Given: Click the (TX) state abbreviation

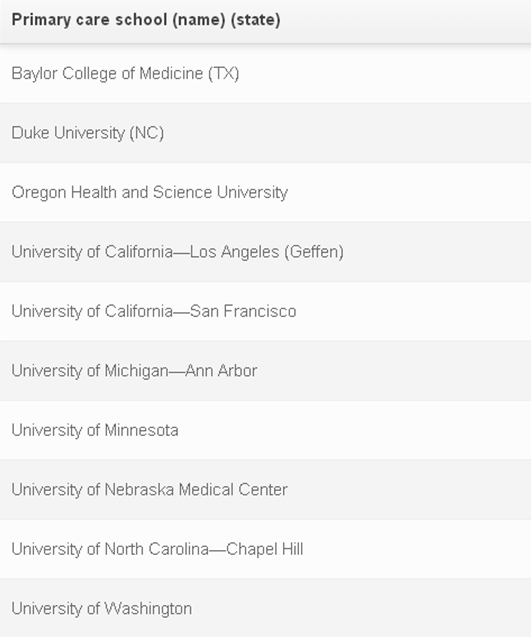Looking at the screenshot, I should [x=224, y=74].
